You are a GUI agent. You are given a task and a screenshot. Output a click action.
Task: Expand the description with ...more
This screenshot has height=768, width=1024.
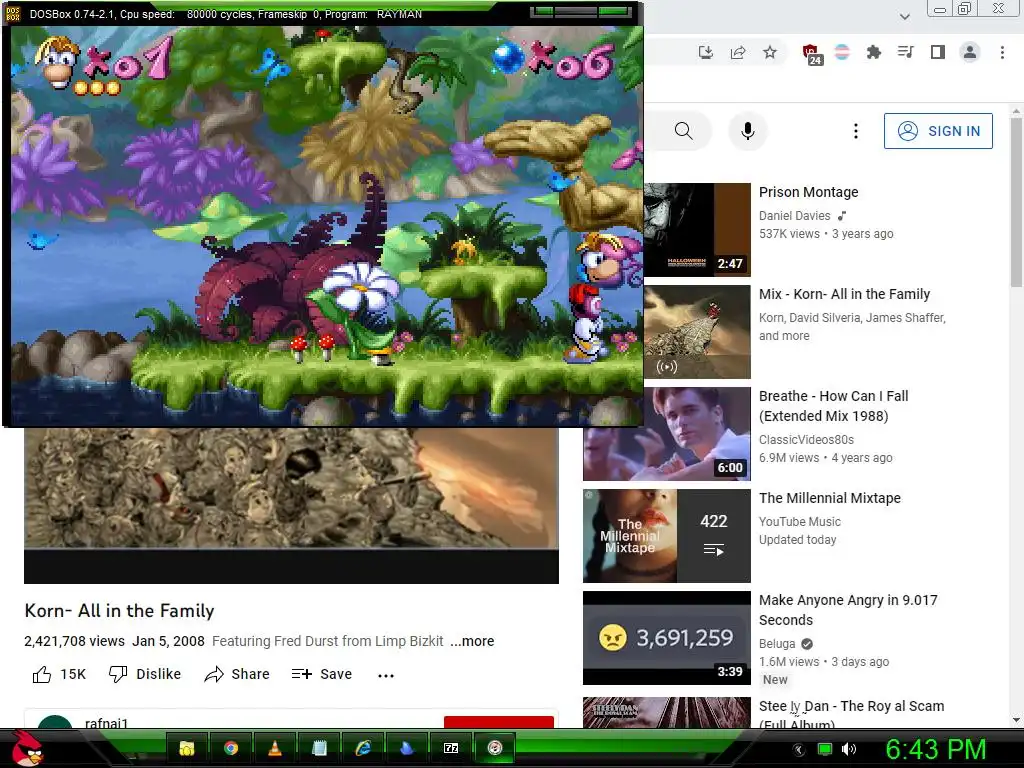coord(472,641)
